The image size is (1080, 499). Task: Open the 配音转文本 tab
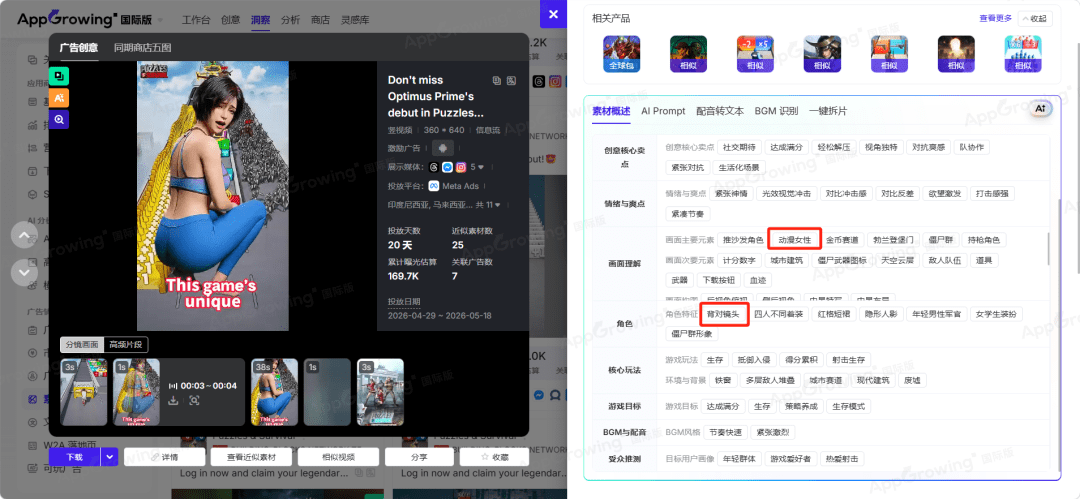tap(720, 111)
